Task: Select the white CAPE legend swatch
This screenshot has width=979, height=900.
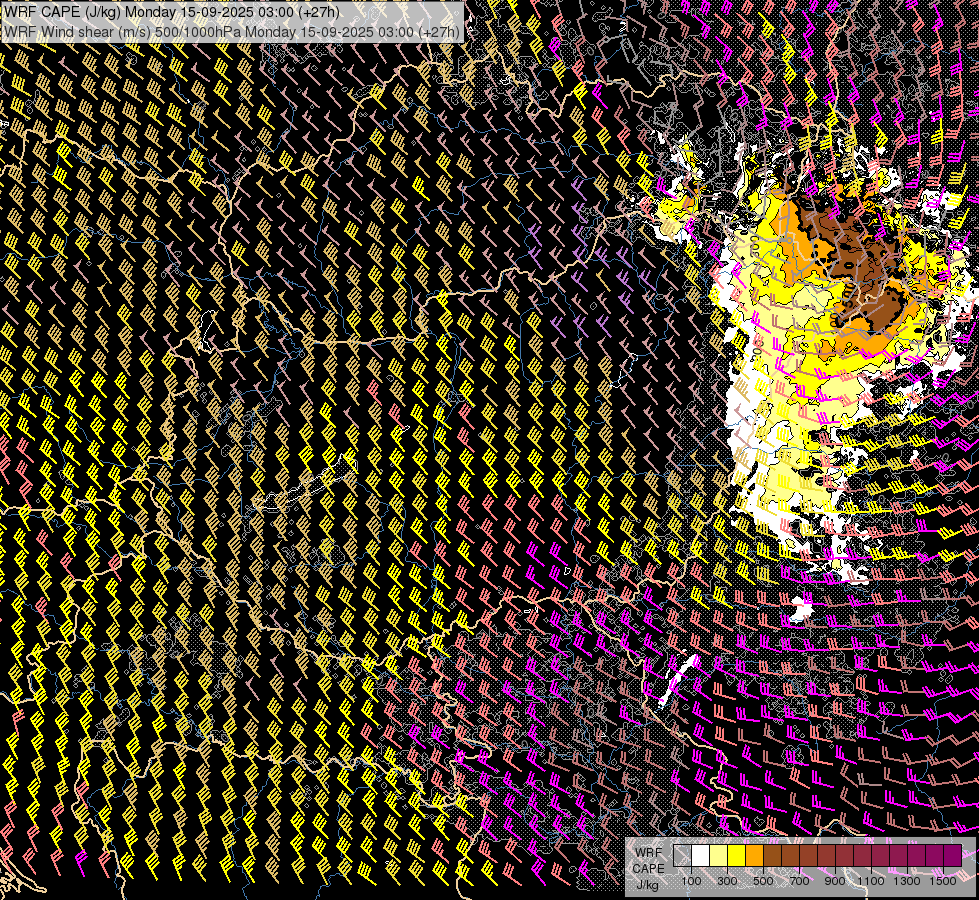Action: point(701,856)
